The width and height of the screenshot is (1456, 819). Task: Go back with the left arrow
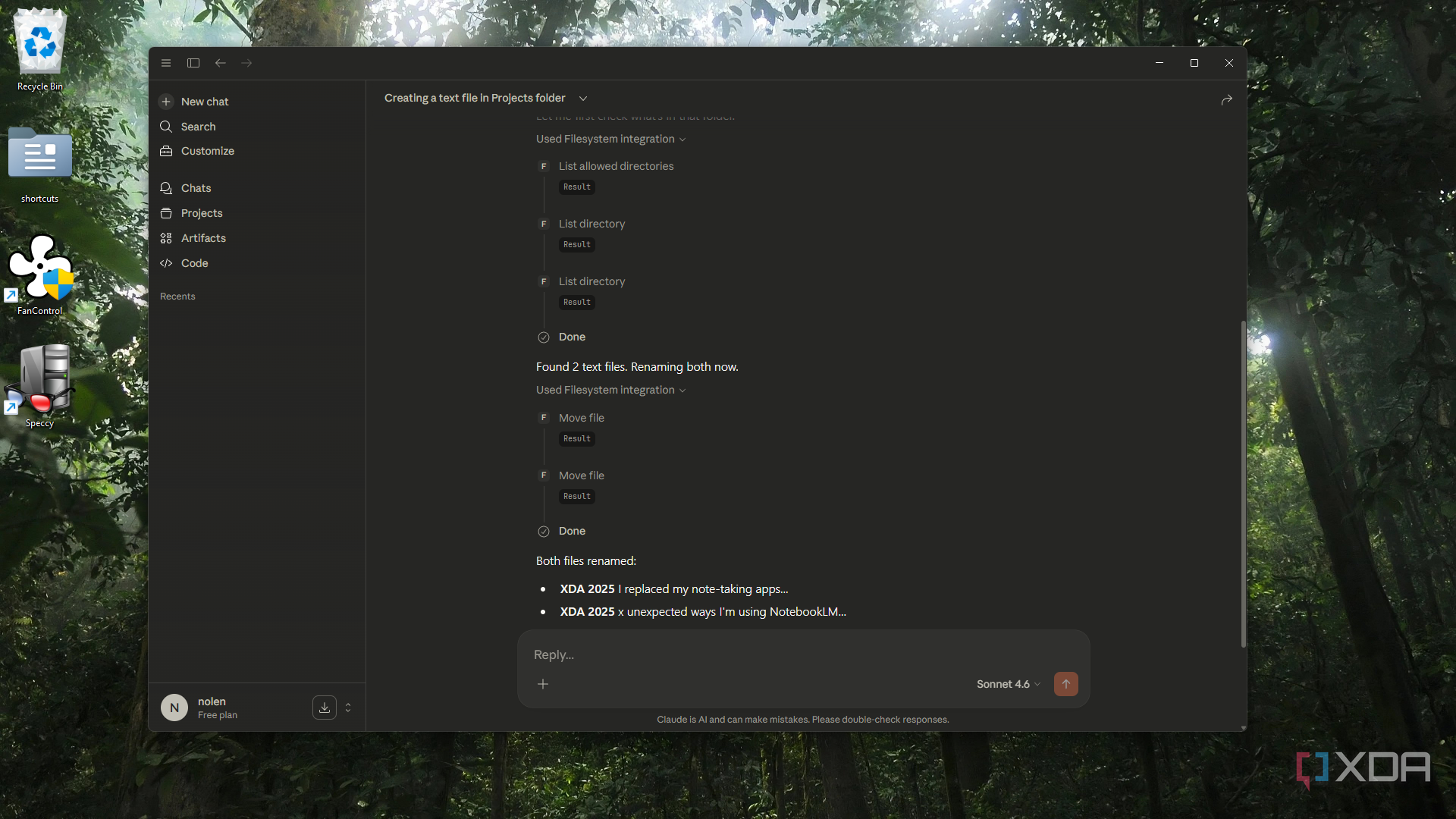(x=221, y=63)
